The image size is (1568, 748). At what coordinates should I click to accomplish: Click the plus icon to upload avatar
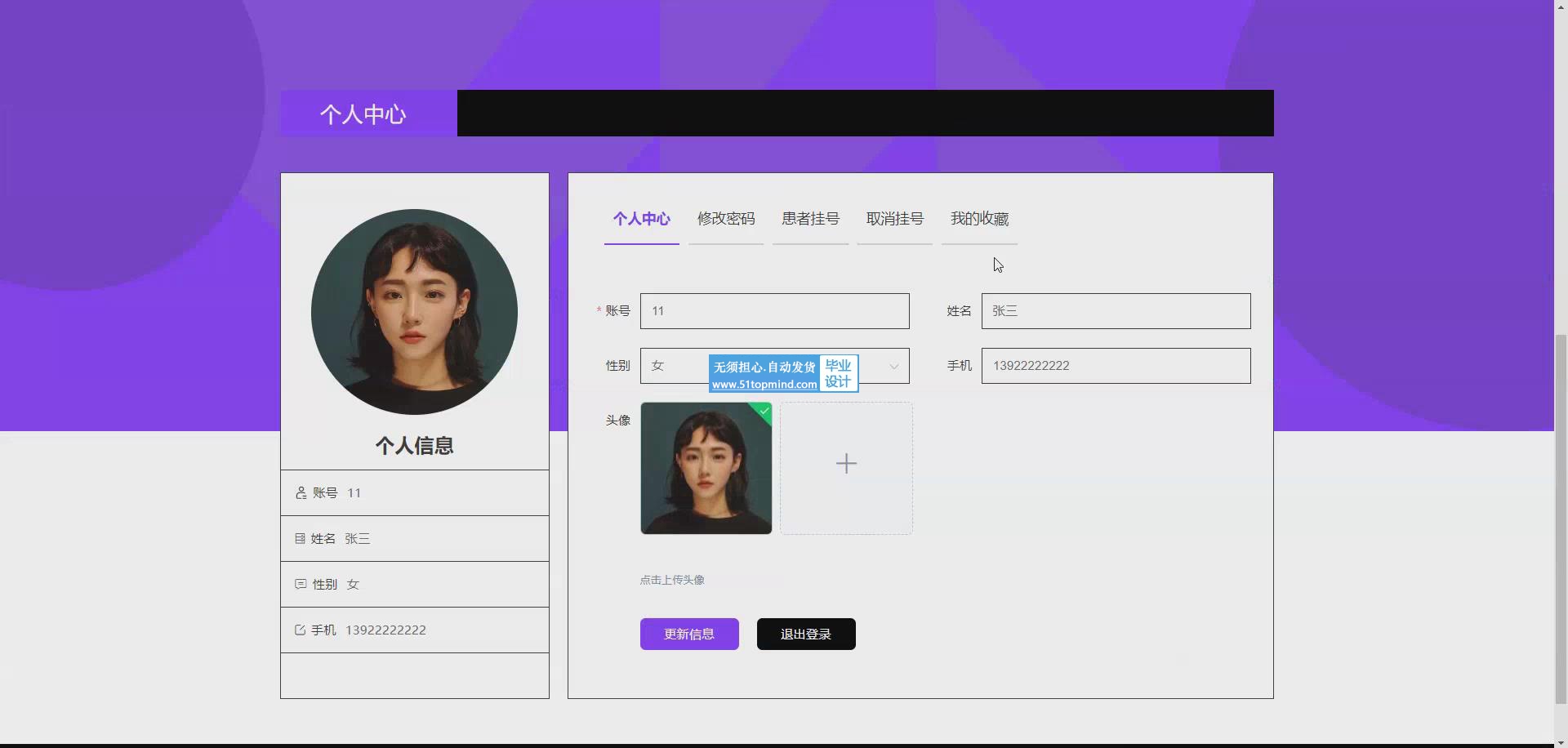[846, 464]
